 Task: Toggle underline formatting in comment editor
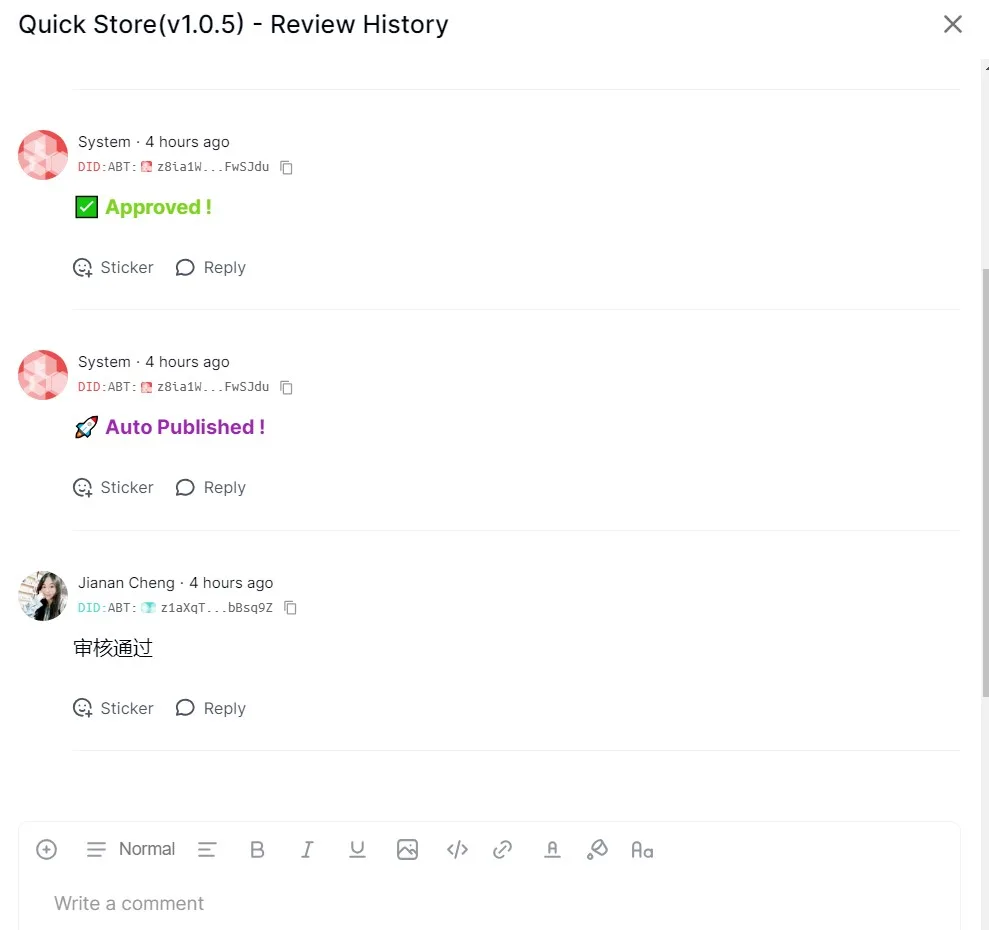[x=357, y=850]
